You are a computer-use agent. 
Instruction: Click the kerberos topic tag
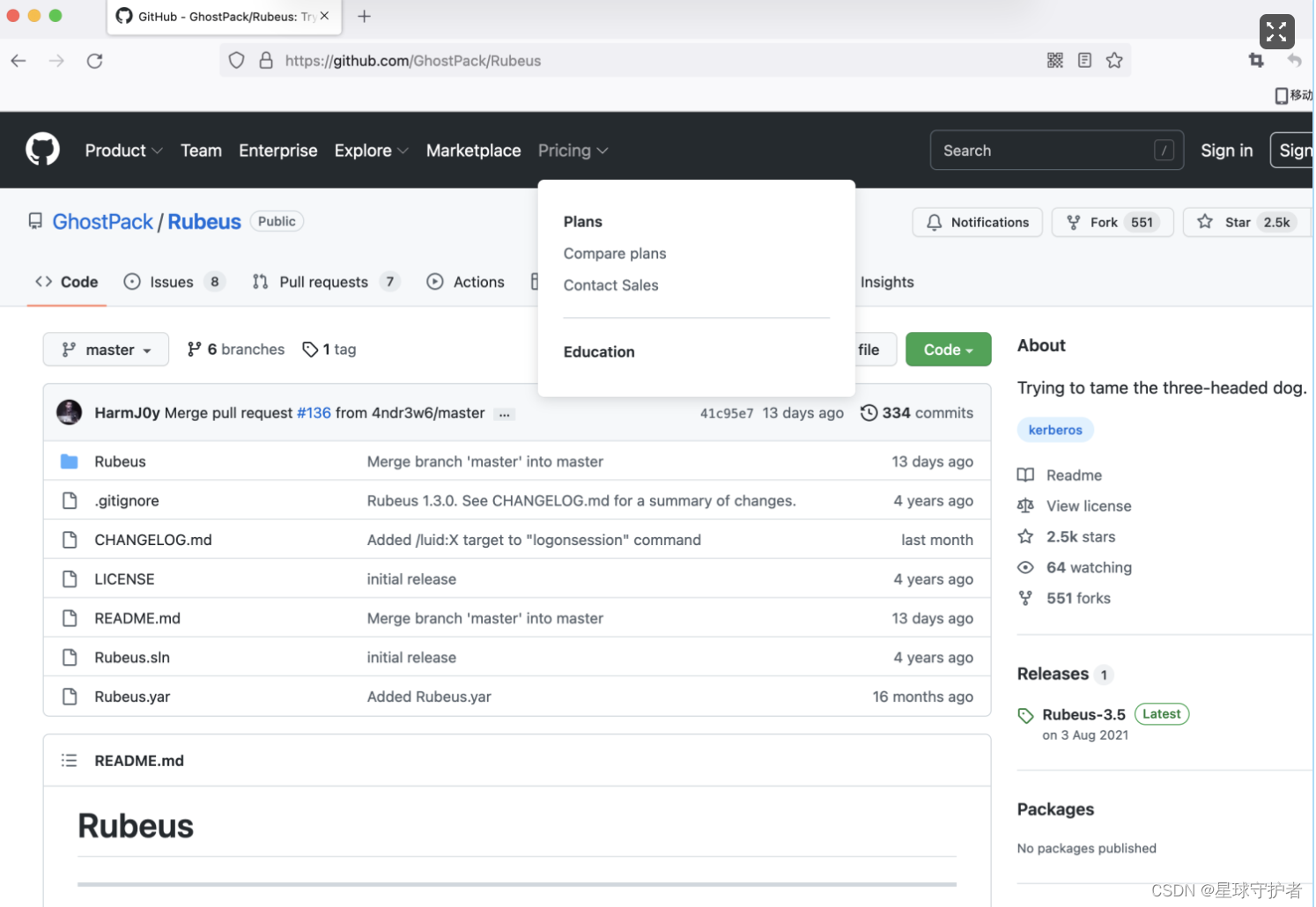click(x=1055, y=430)
